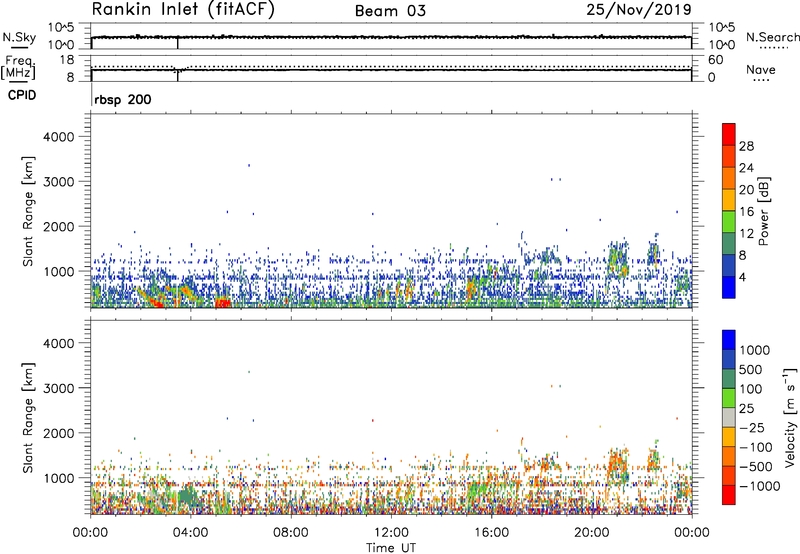Click the 'CPID' label
The width and height of the screenshot is (800, 554).
(22, 95)
